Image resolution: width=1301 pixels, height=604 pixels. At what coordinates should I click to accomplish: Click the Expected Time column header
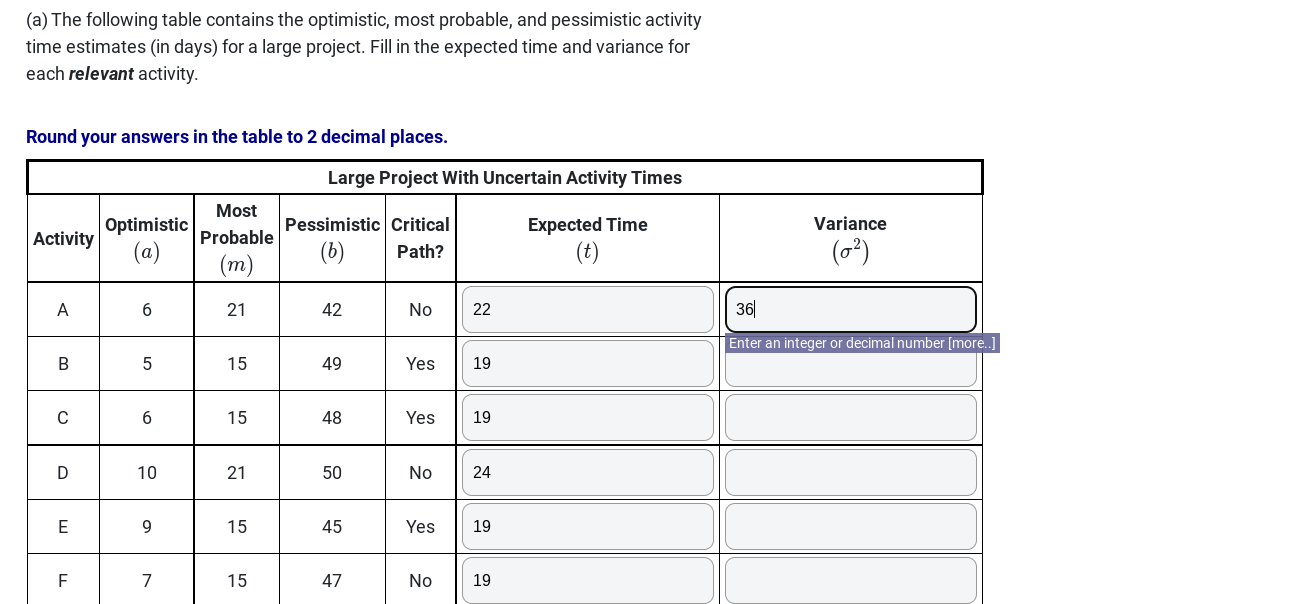[587, 237]
